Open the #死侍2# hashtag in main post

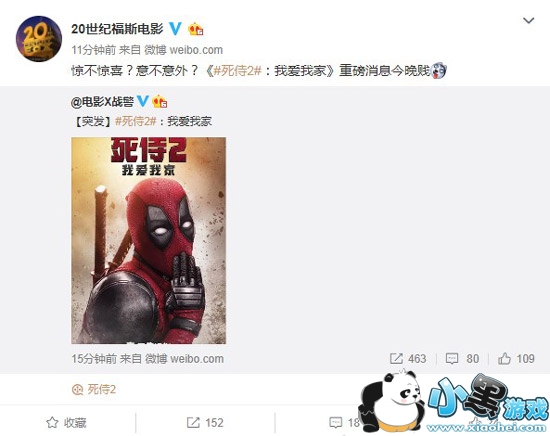pyautogui.click(x=237, y=71)
